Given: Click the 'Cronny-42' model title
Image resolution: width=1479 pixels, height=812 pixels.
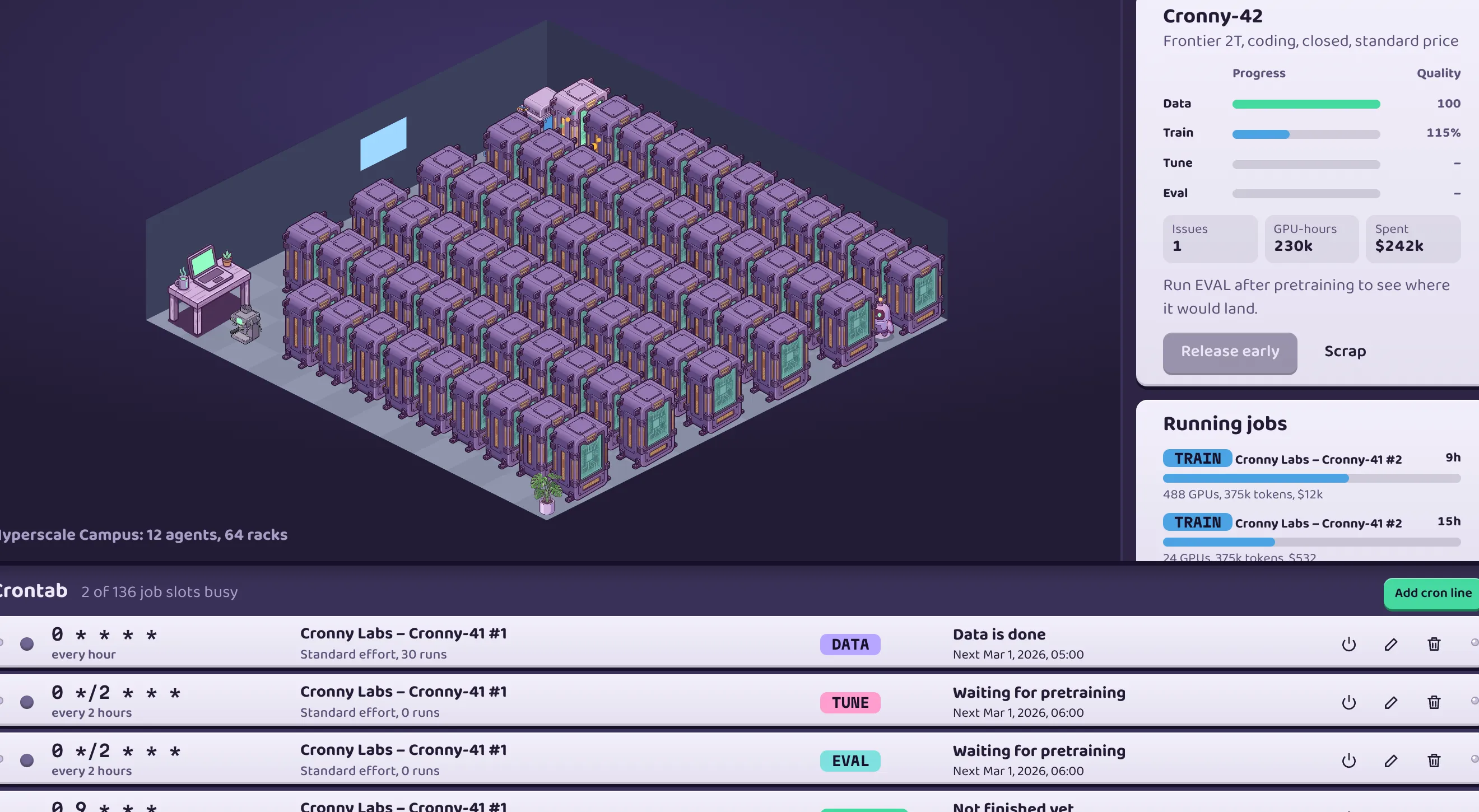Looking at the screenshot, I should (x=1212, y=16).
